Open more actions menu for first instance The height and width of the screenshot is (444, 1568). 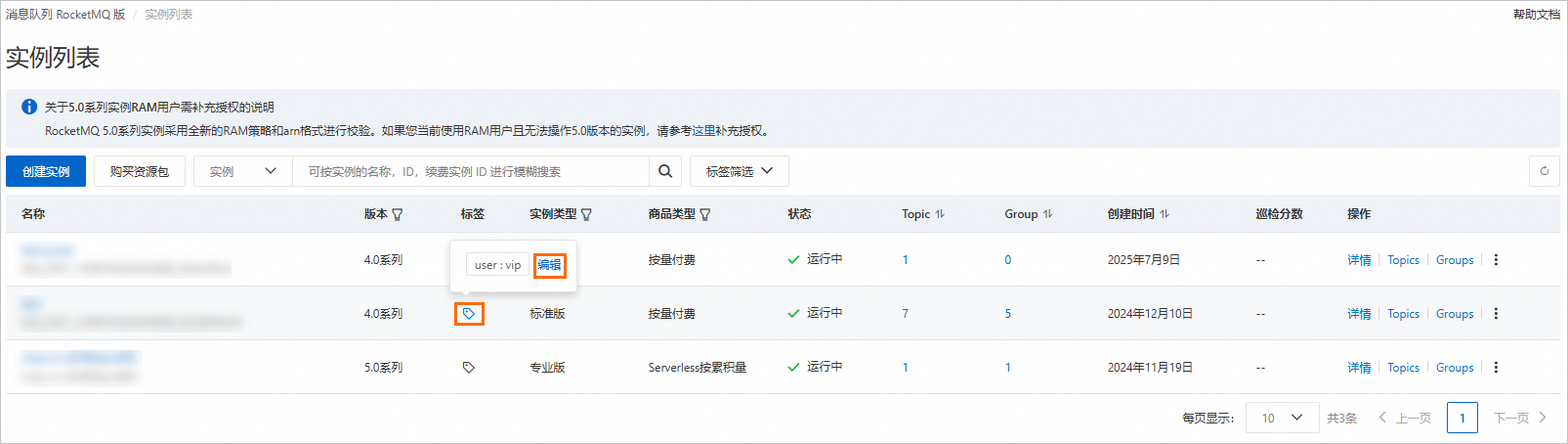(x=1496, y=260)
